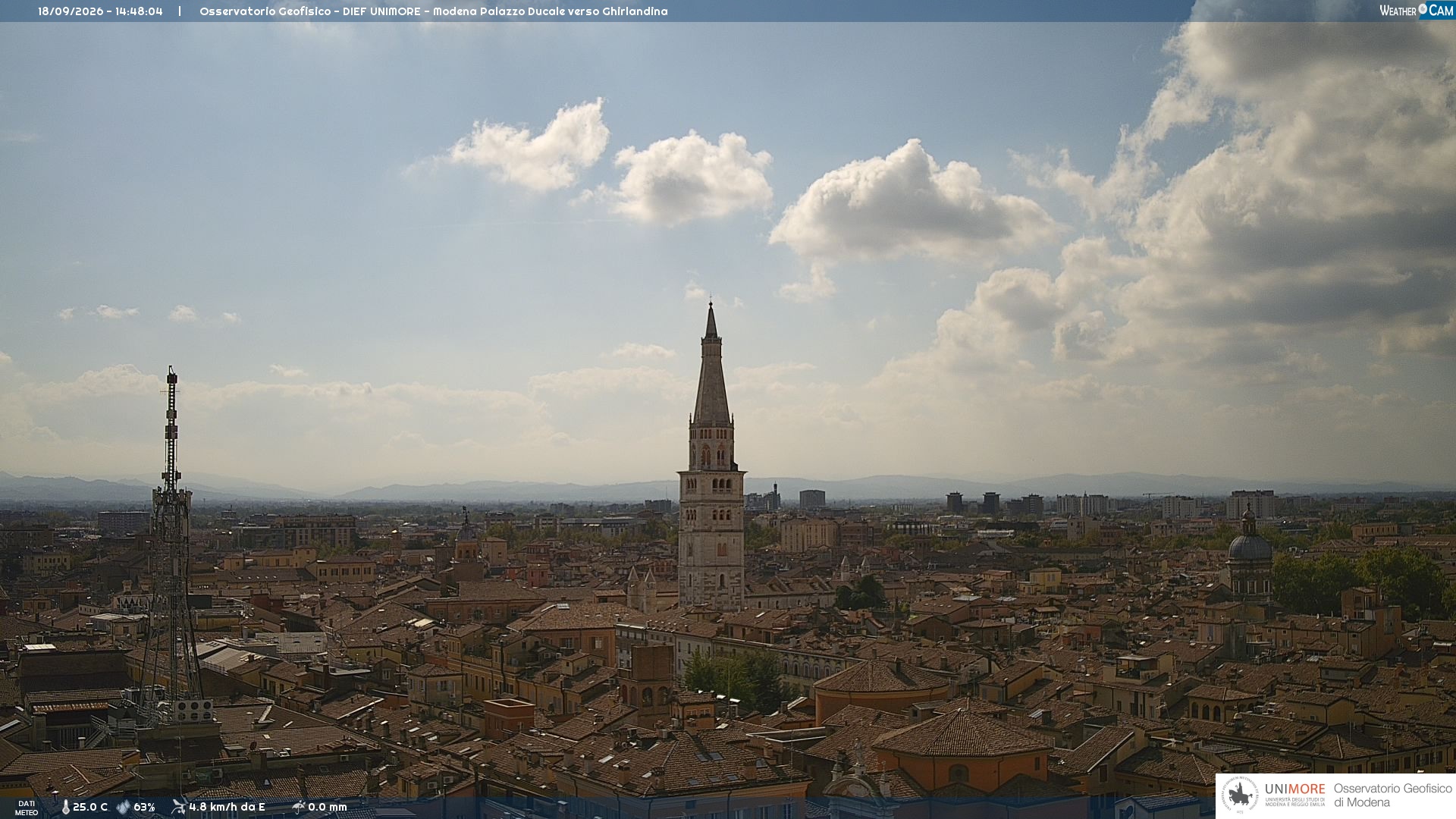Click the 4.8 km/h da E wind reading
This screenshot has height=819, width=1456.
pyautogui.click(x=227, y=808)
